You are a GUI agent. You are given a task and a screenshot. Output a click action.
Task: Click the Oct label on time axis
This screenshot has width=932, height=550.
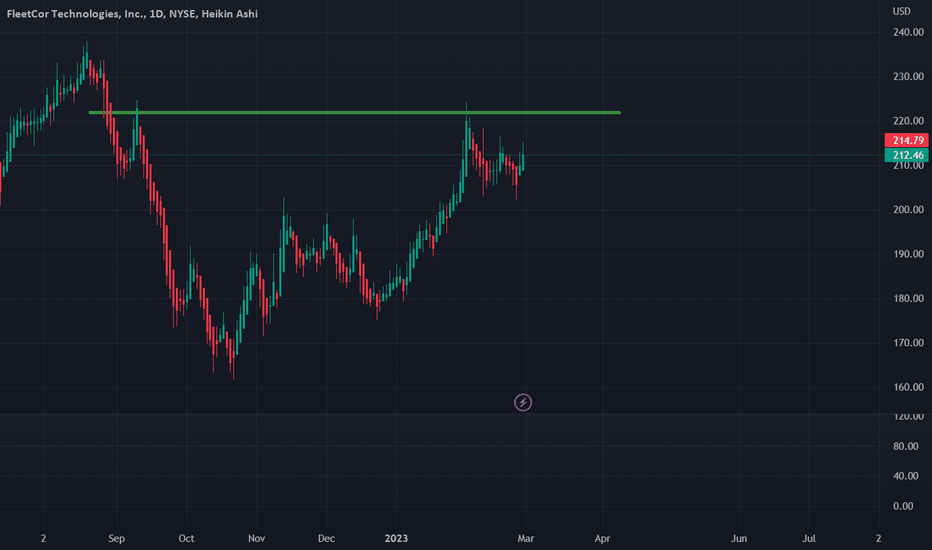186,538
